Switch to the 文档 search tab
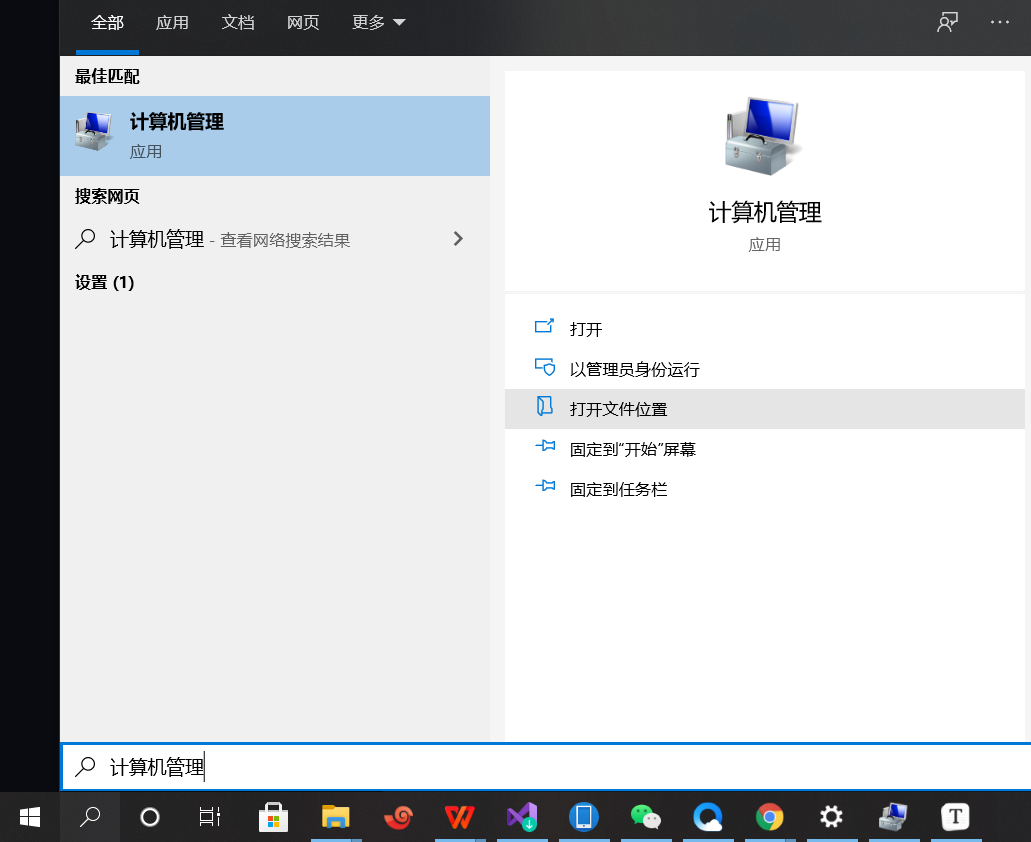The width and height of the screenshot is (1031, 842). click(x=237, y=22)
